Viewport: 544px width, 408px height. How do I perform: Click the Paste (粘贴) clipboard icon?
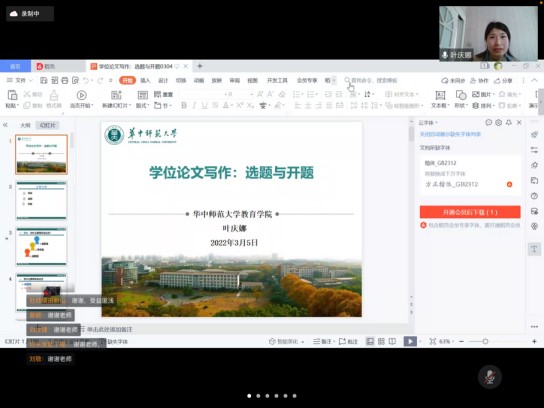click(12, 95)
